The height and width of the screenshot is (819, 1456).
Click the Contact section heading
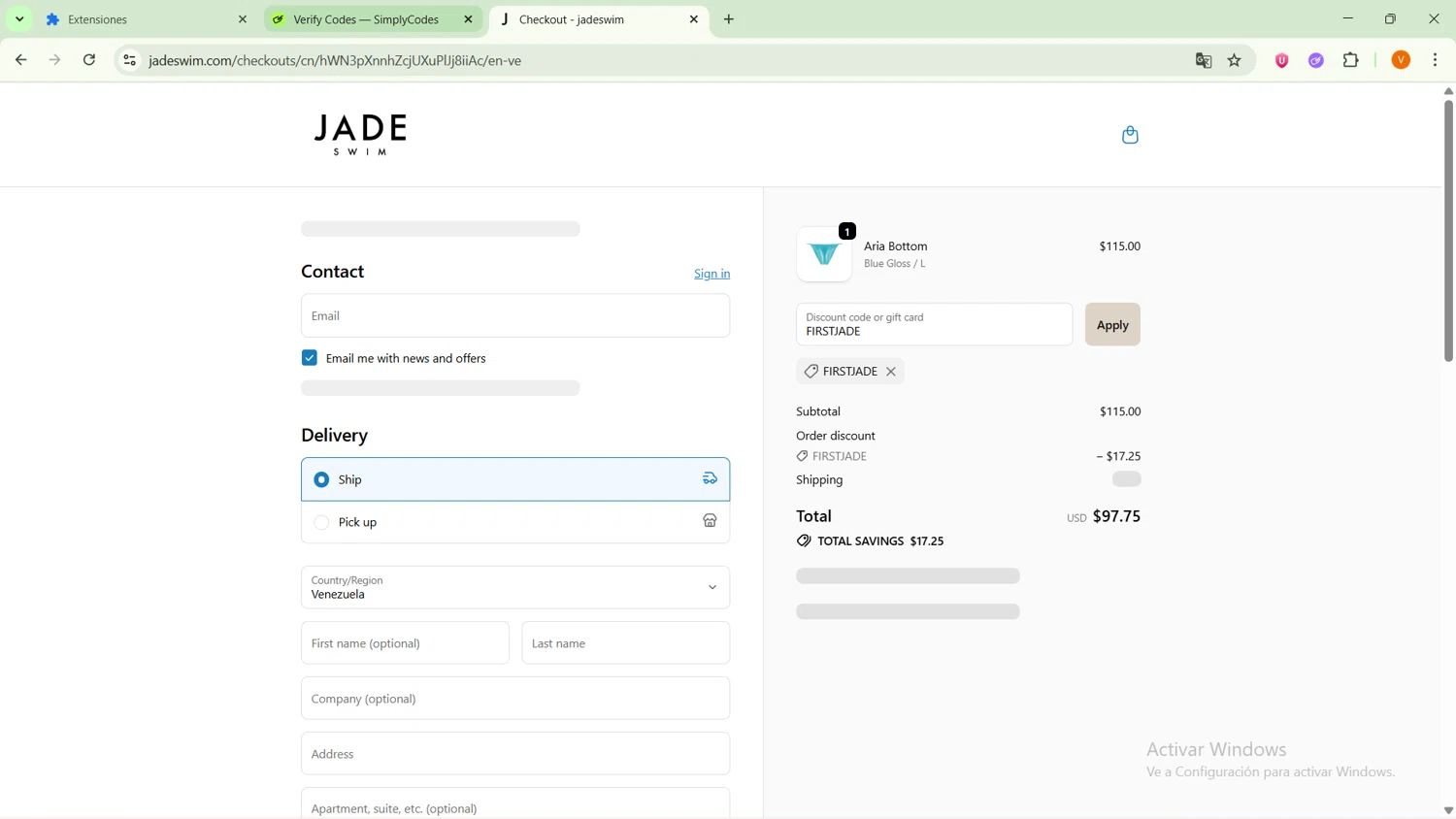pos(332,272)
